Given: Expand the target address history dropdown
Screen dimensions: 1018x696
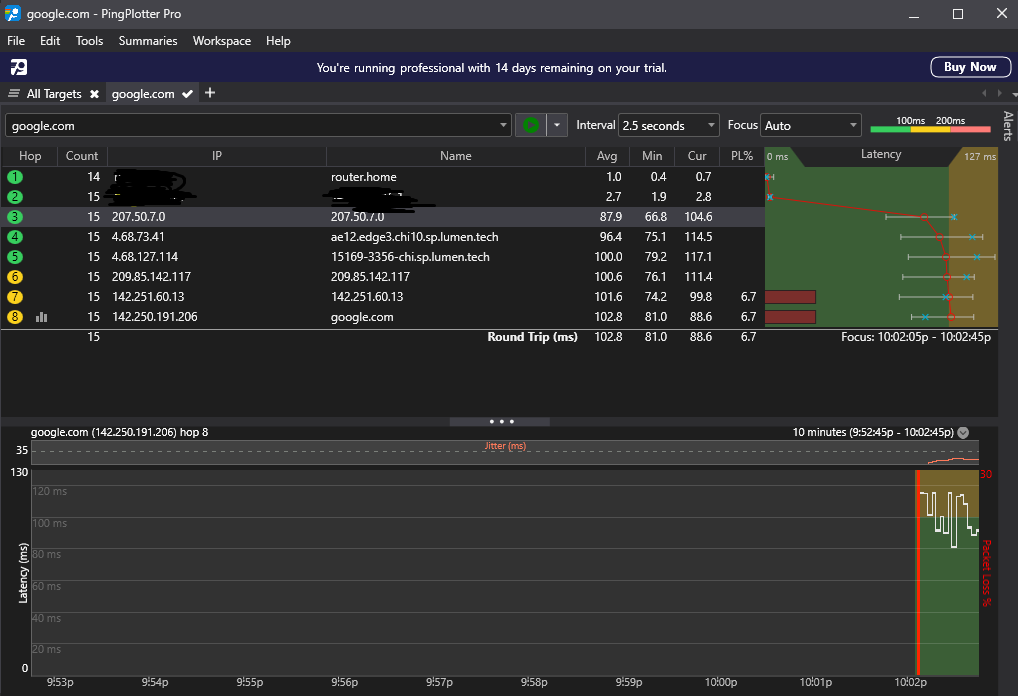Looking at the screenshot, I should click(503, 126).
